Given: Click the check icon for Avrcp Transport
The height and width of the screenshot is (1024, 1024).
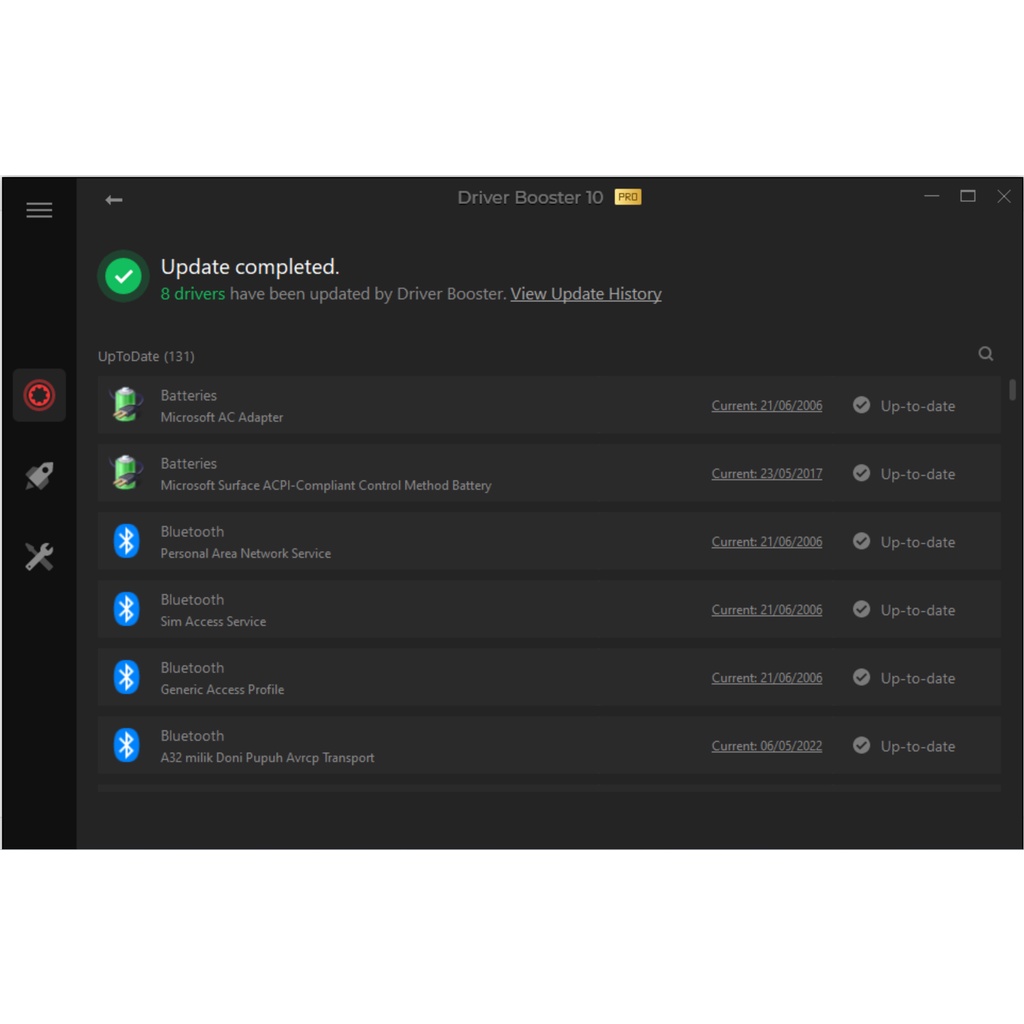Looking at the screenshot, I should tap(861, 745).
